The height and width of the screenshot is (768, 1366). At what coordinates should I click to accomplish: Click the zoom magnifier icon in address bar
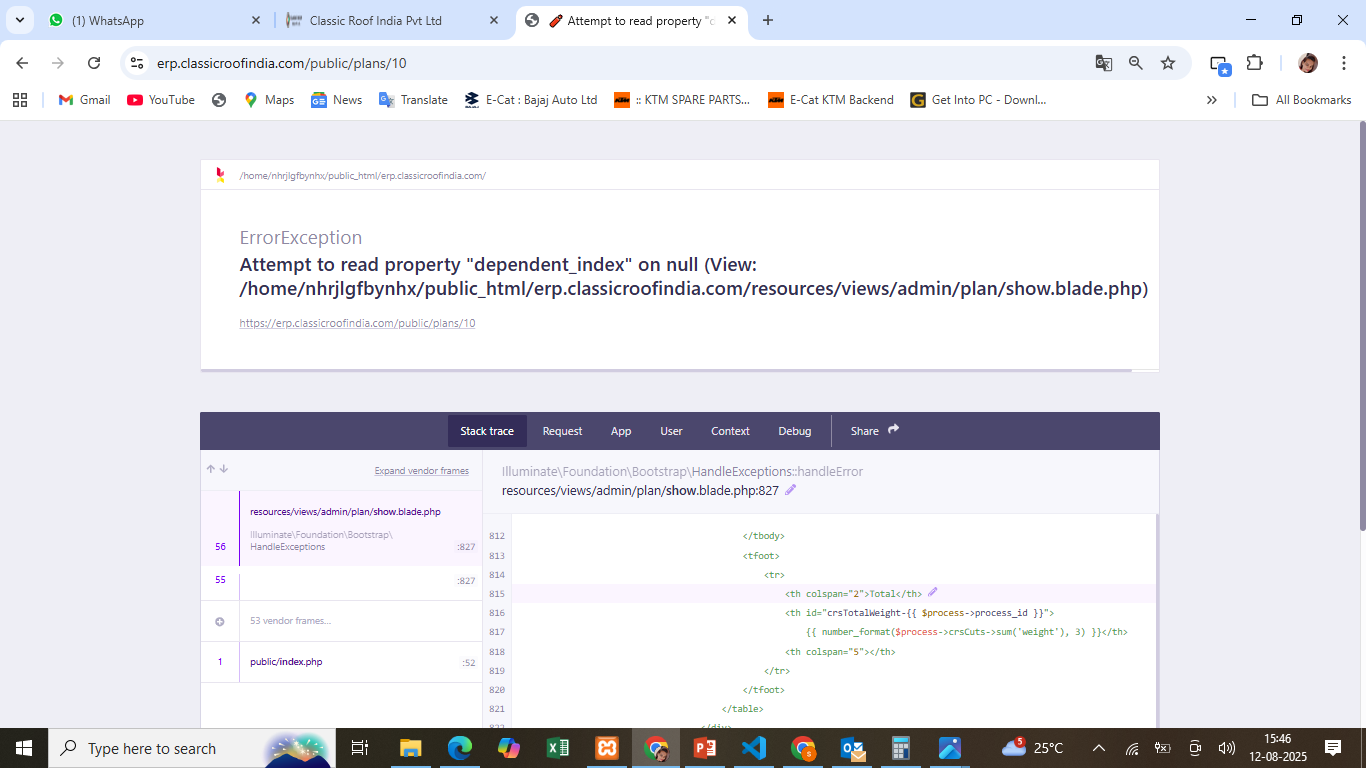pos(1136,63)
